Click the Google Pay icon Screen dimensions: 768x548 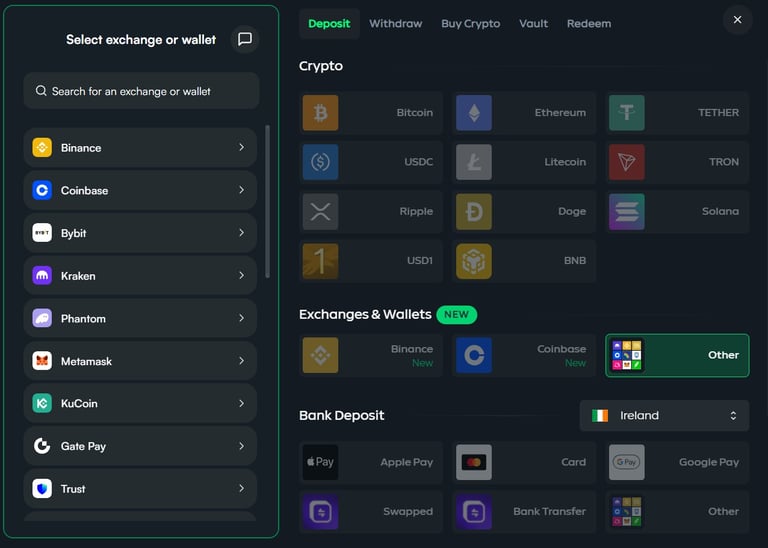[626, 462]
